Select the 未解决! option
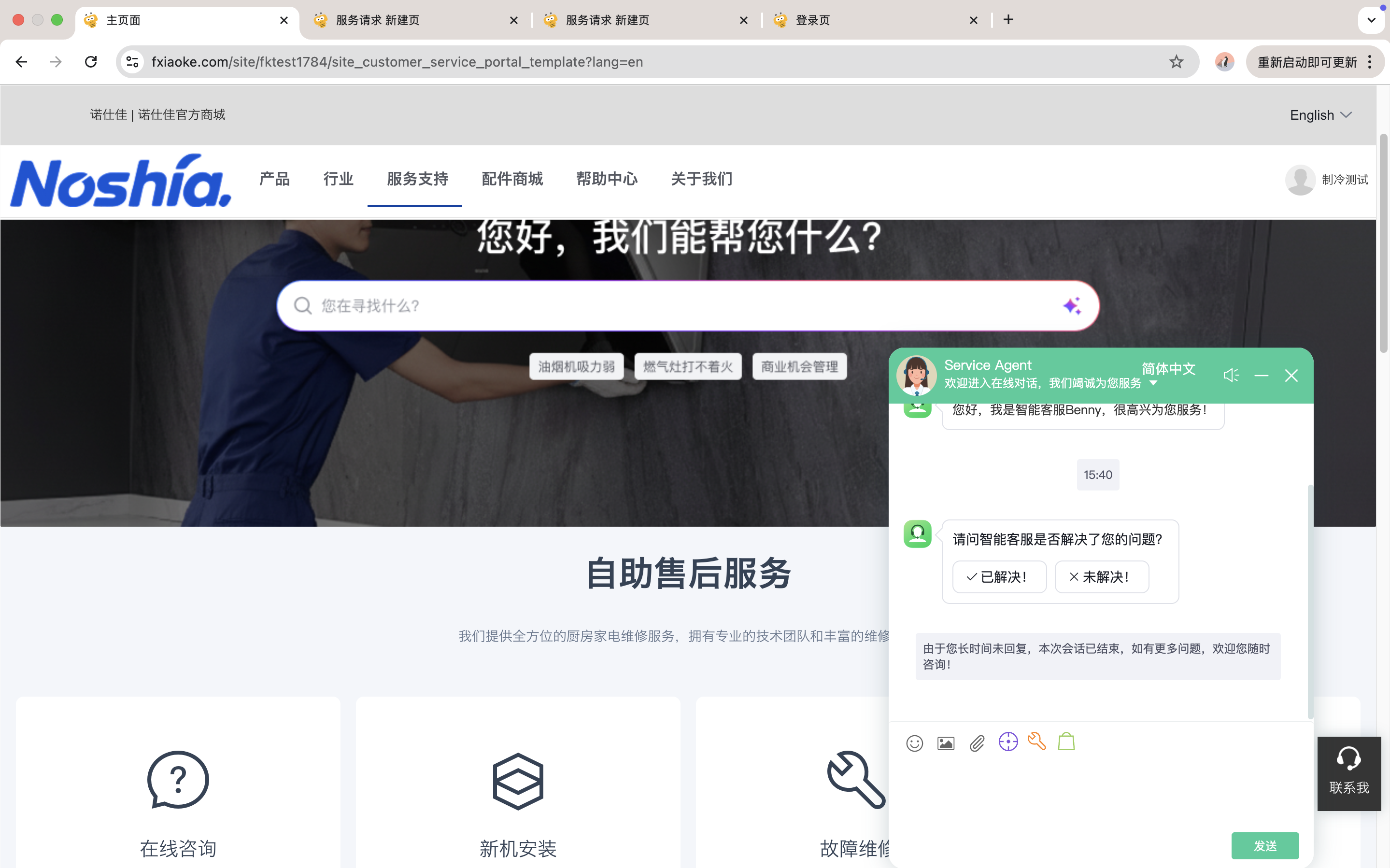The width and height of the screenshot is (1390, 868). coord(1101,576)
